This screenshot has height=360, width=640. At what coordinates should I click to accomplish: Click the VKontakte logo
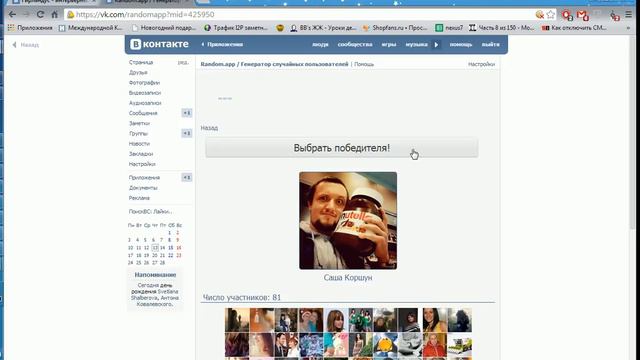160,44
